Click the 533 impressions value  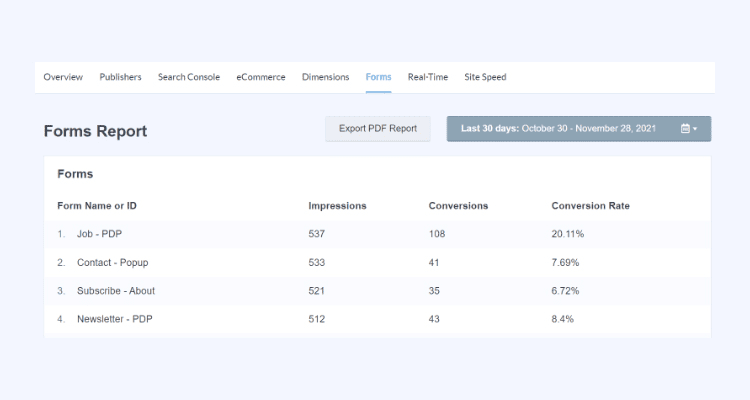(x=317, y=263)
